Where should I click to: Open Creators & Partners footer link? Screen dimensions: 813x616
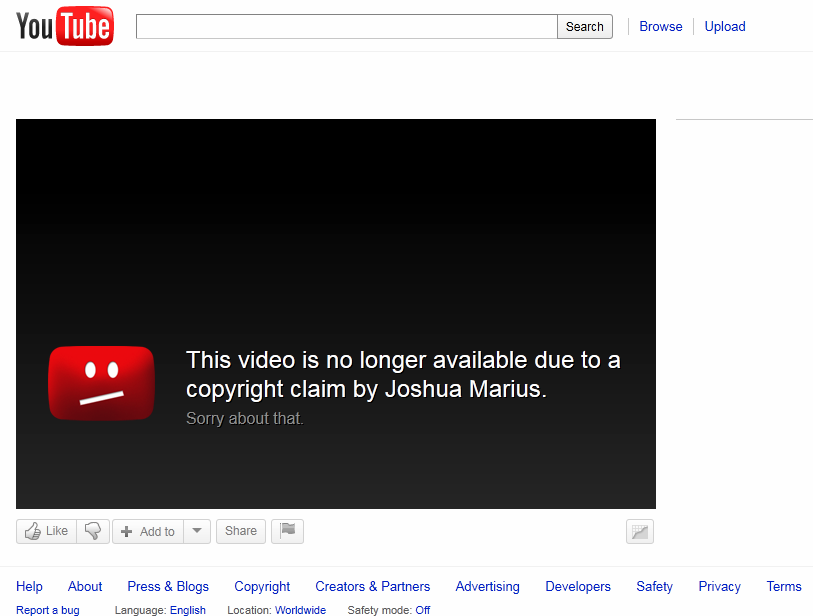[373, 586]
